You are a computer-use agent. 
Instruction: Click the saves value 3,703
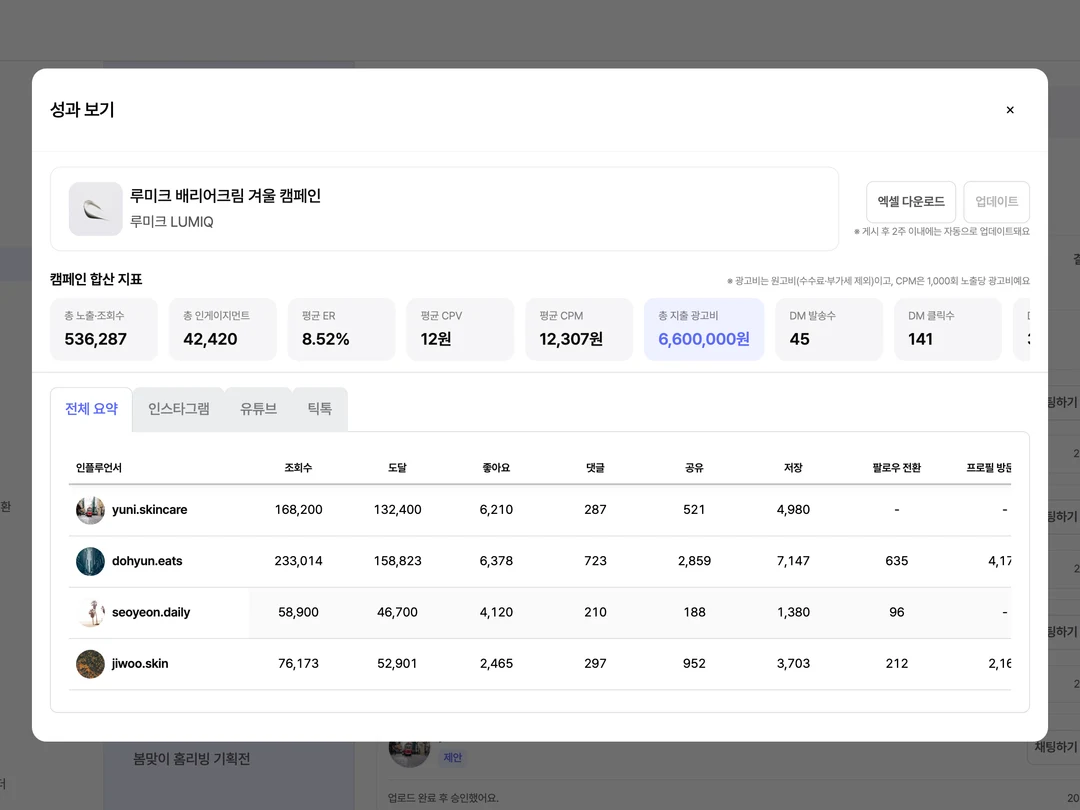(793, 663)
